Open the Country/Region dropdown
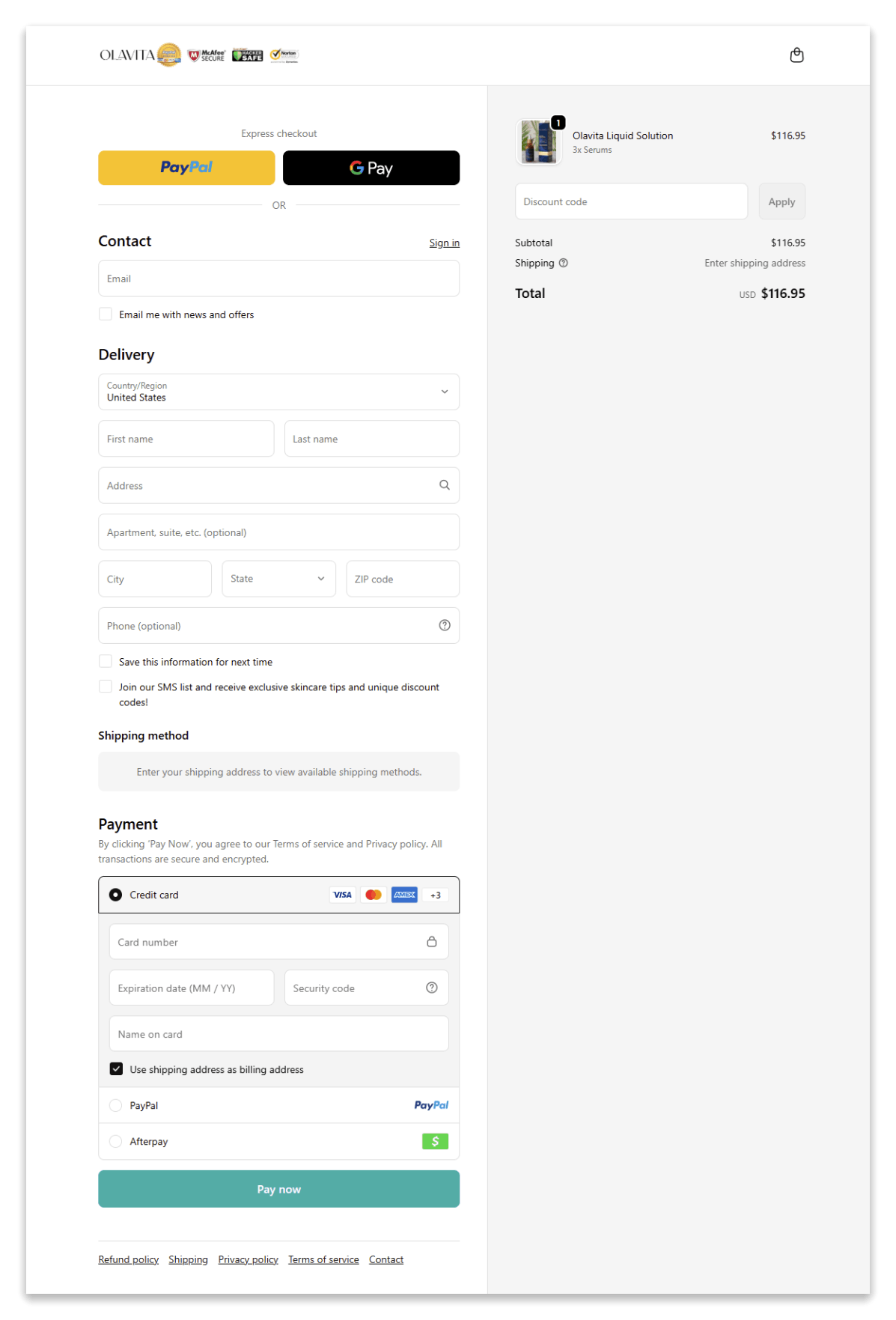896x1320 pixels. point(278,392)
